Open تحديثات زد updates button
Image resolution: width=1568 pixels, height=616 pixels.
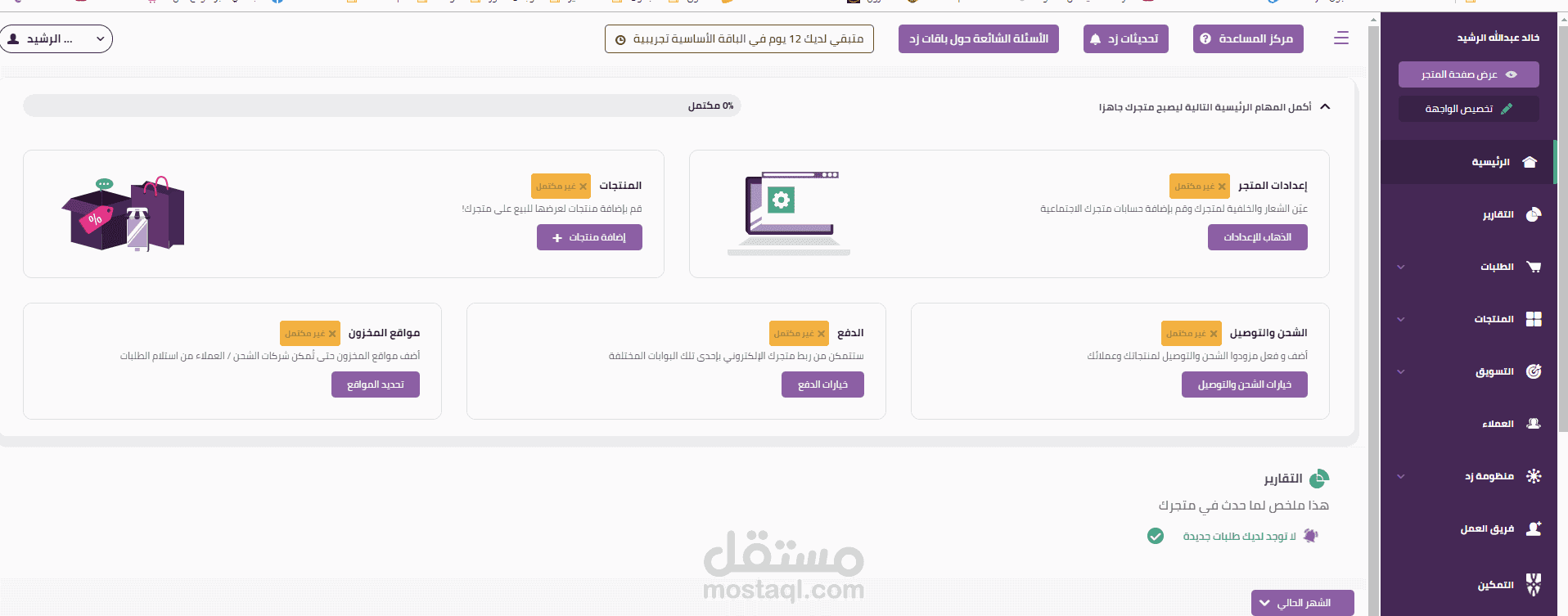[1126, 38]
